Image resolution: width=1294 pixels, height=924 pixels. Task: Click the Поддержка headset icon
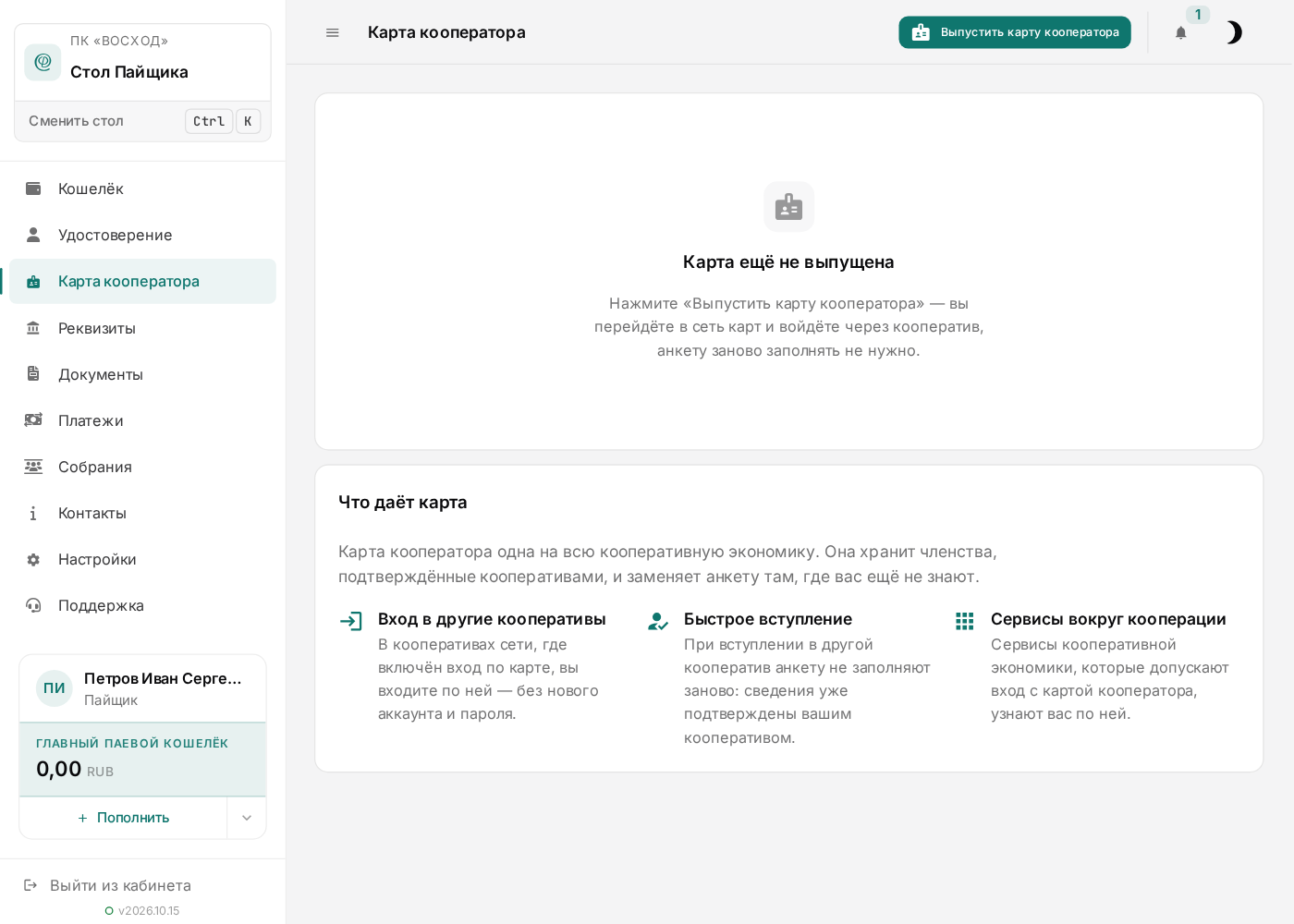pos(33,605)
